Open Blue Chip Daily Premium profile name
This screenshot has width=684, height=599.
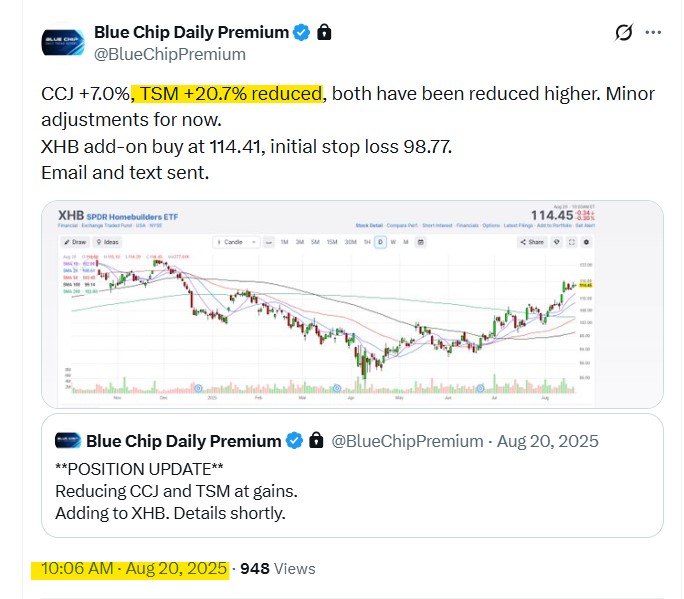(191, 33)
